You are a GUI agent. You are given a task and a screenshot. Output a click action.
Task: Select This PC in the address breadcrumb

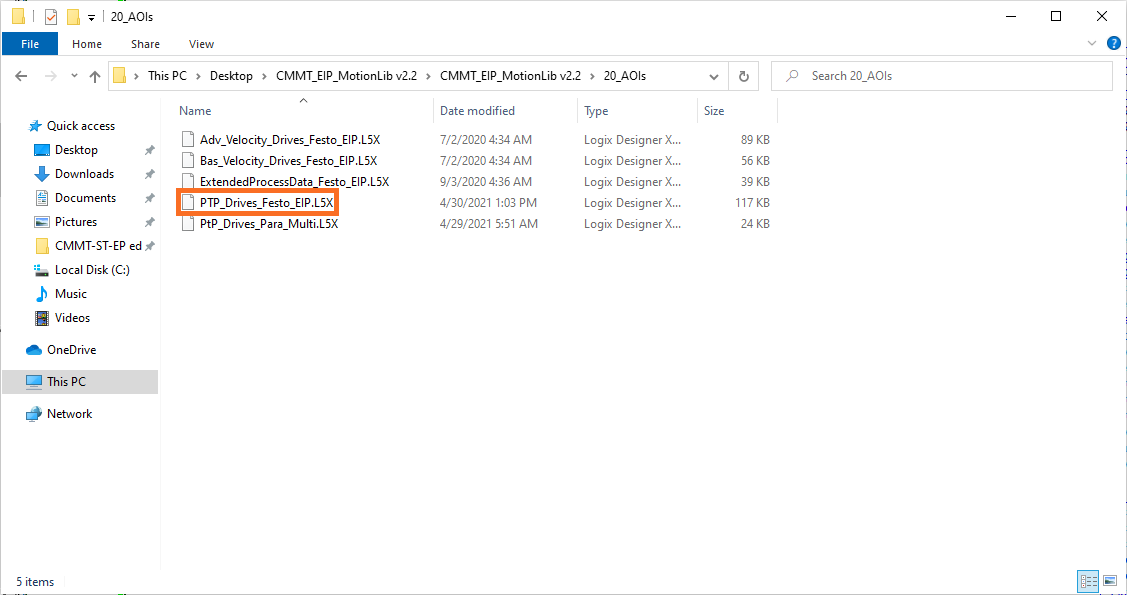[167, 75]
